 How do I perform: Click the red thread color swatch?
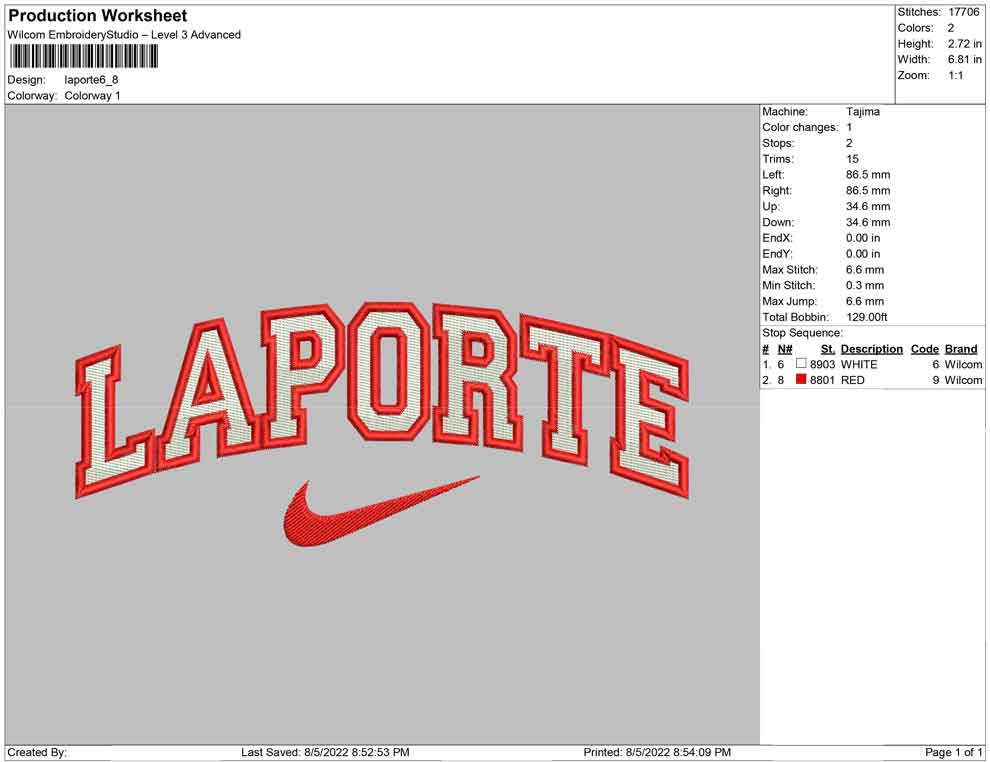[801, 379]
